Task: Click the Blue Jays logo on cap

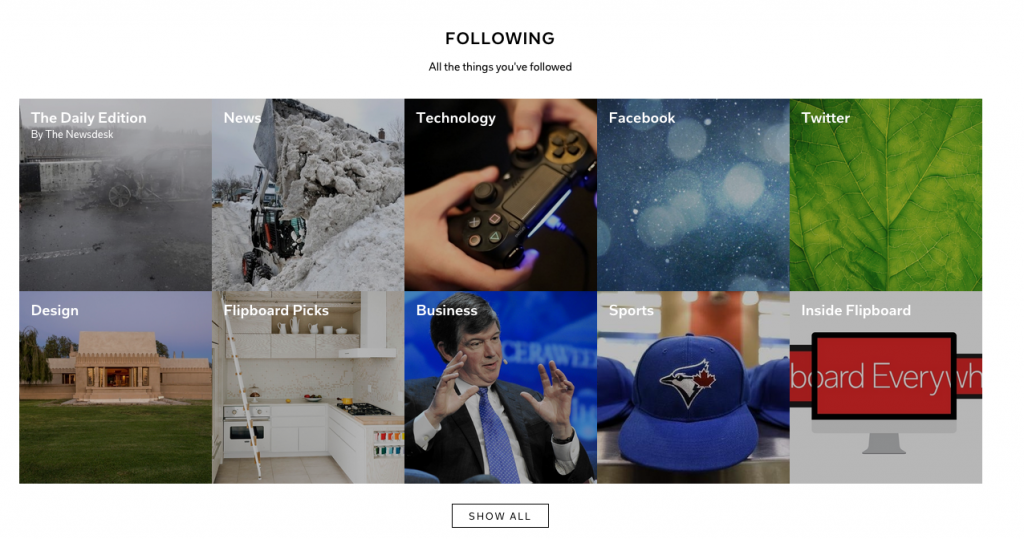Action: [688, 382]
